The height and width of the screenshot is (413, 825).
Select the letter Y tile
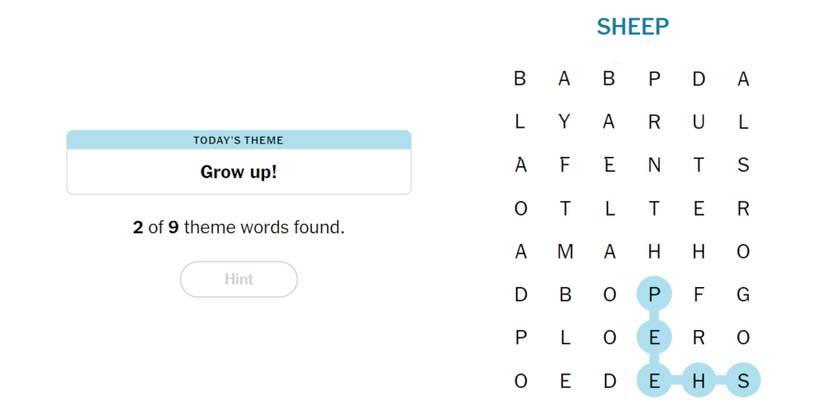[565, 122]
